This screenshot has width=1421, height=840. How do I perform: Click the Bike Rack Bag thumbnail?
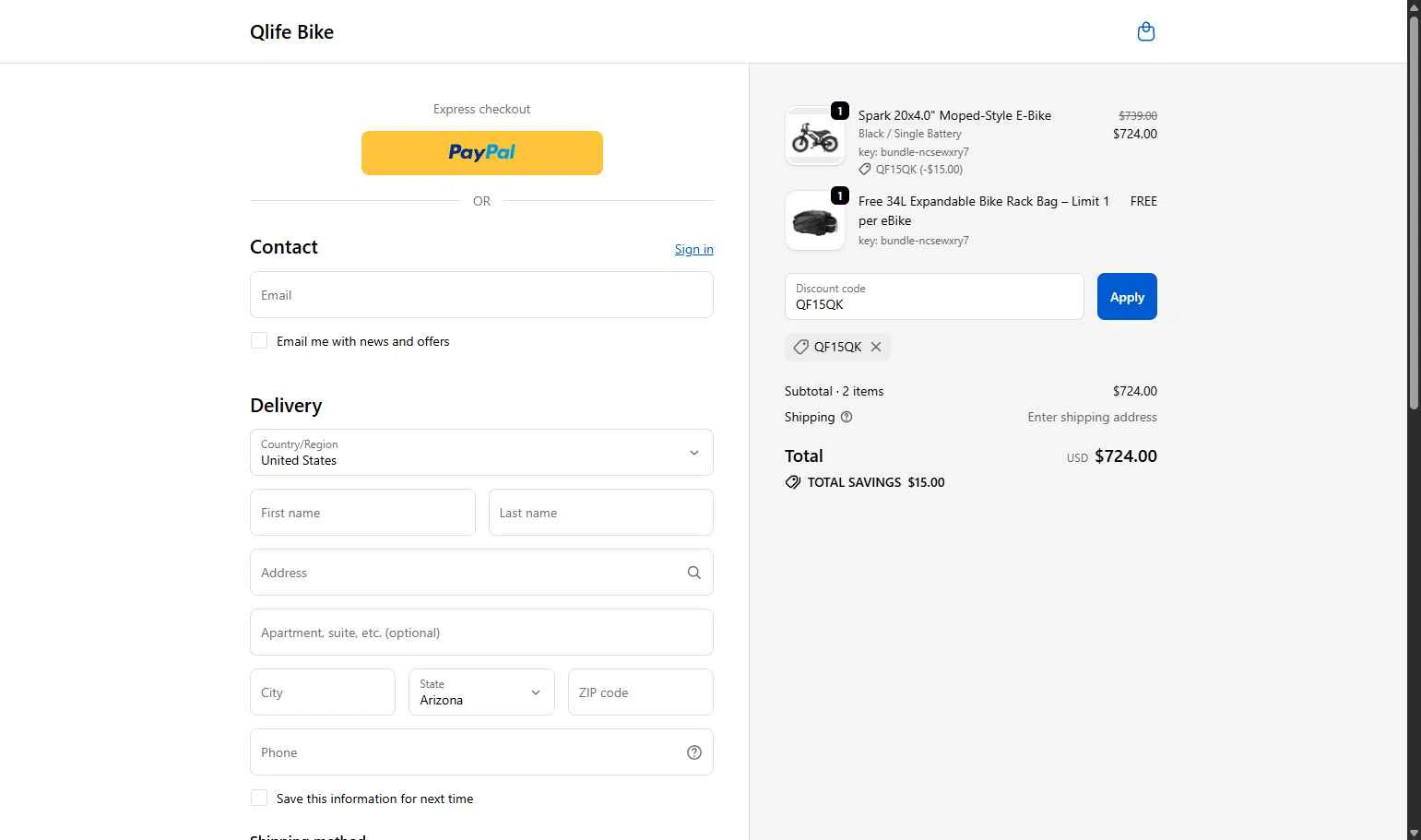point(815,220)
